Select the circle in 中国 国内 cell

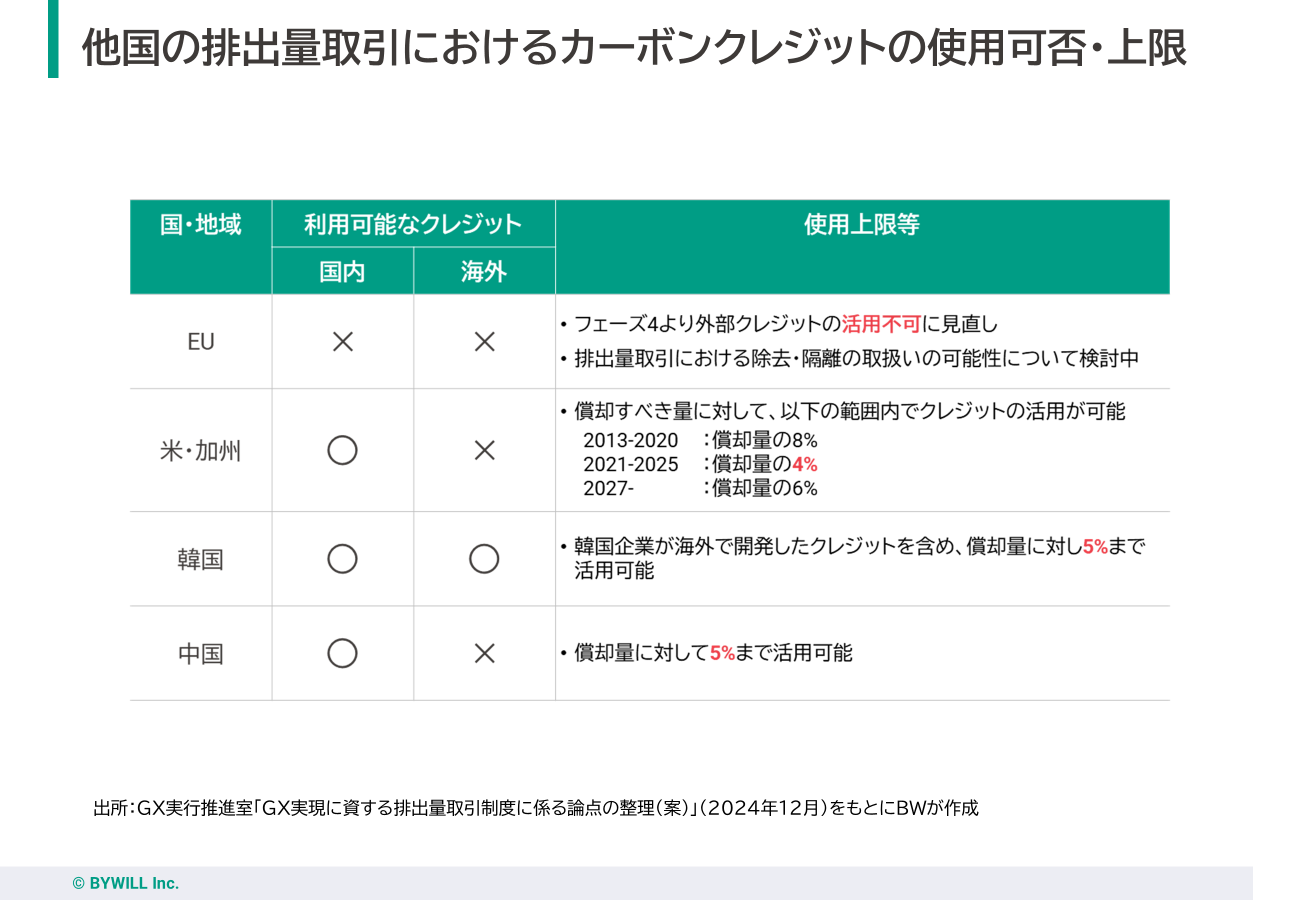(x=342, y=654)
